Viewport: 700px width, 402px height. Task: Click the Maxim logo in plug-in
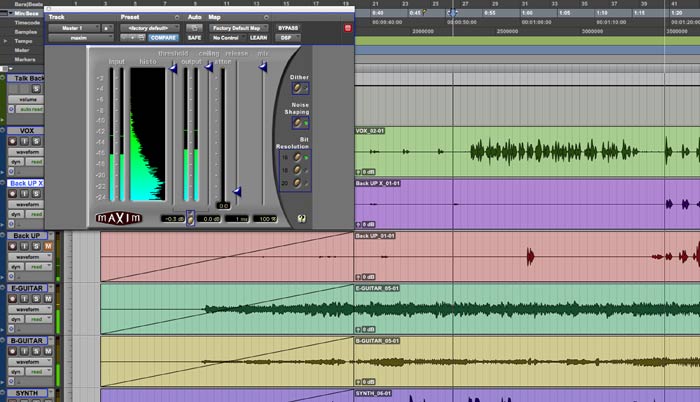(118, 218)
